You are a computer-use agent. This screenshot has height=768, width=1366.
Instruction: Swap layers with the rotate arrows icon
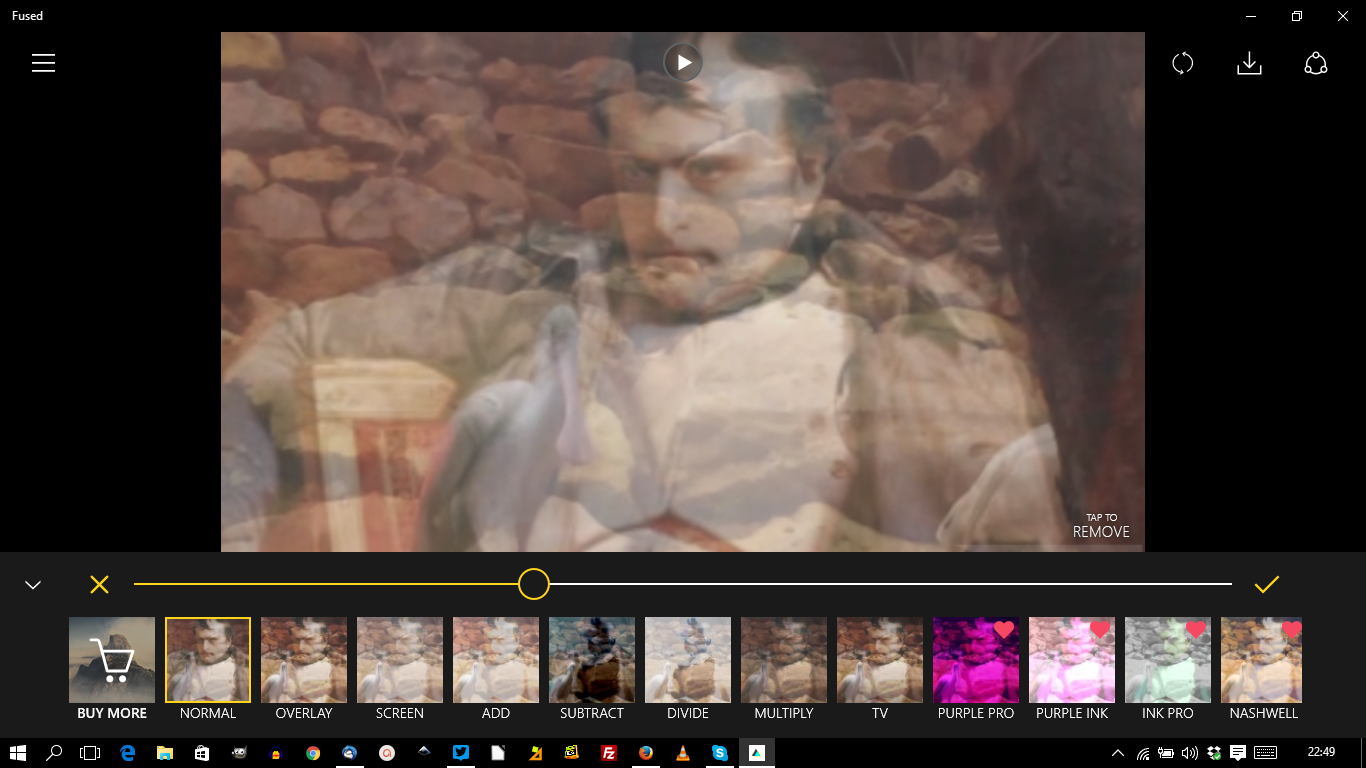pyautogui.click(x=1183, y=63)
